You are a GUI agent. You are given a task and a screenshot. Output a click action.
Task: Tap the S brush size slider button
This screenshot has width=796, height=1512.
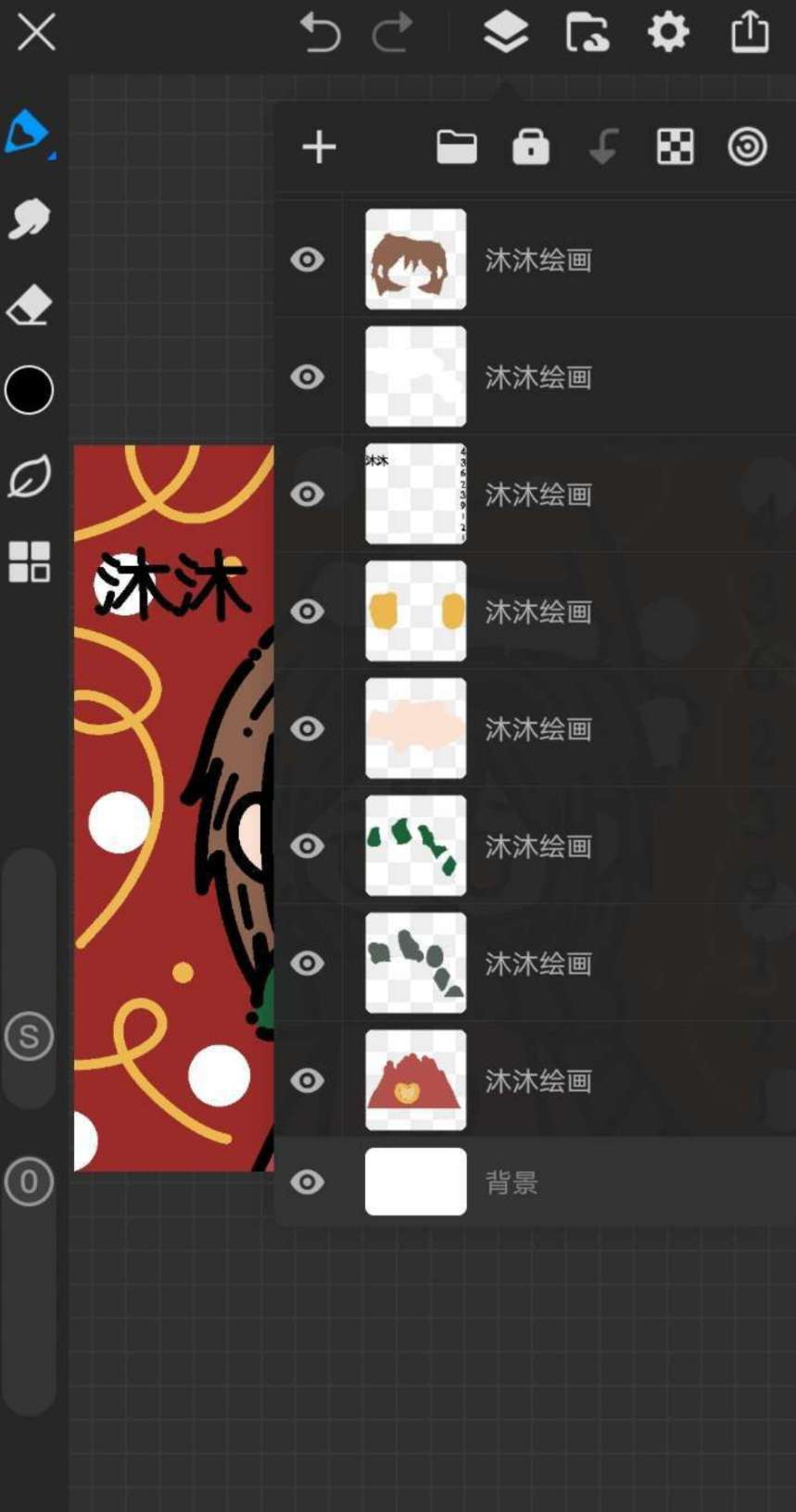pos(29,1037)
